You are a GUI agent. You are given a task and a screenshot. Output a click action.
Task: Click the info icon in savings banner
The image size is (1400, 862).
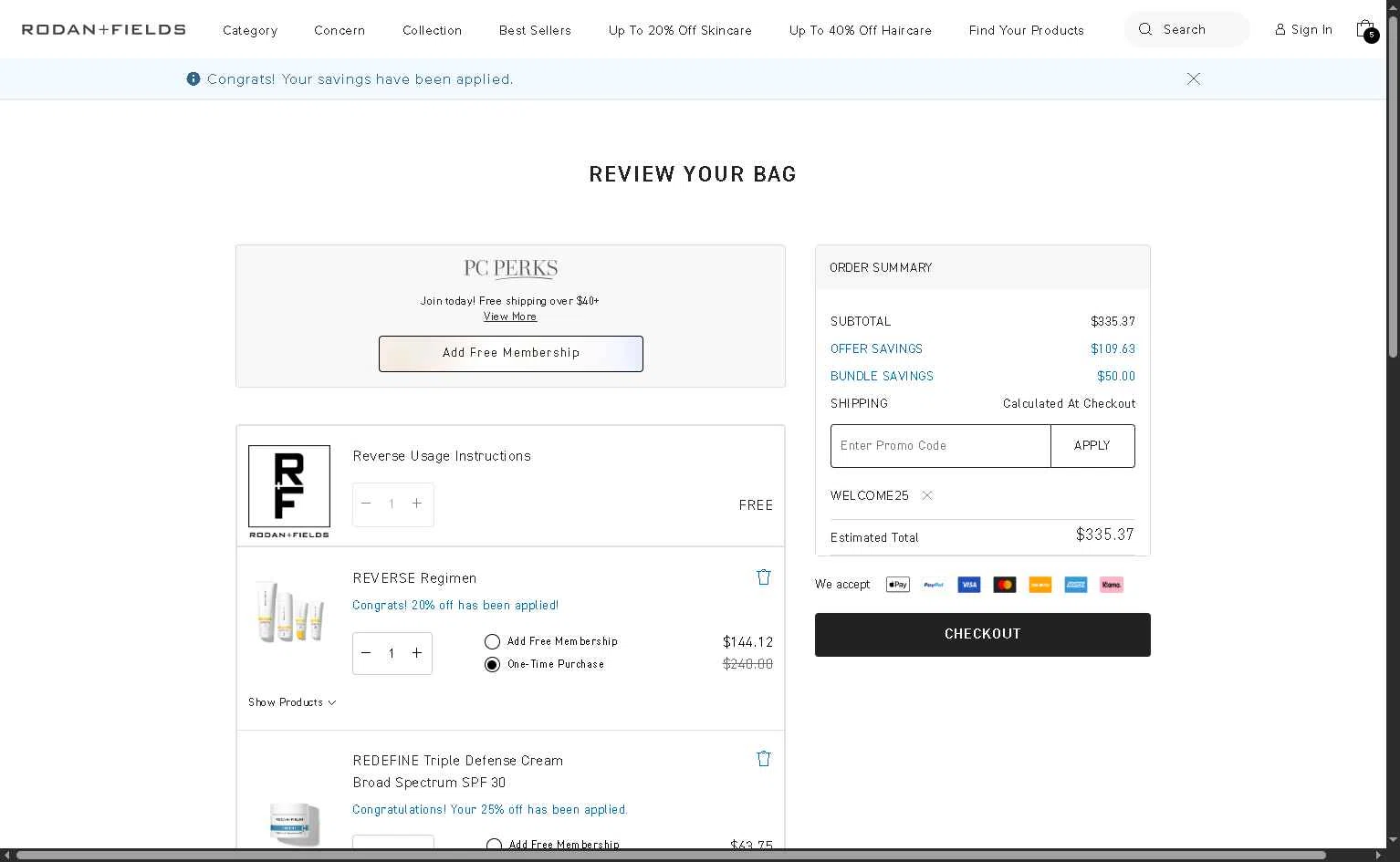click(x=193, y=79)
